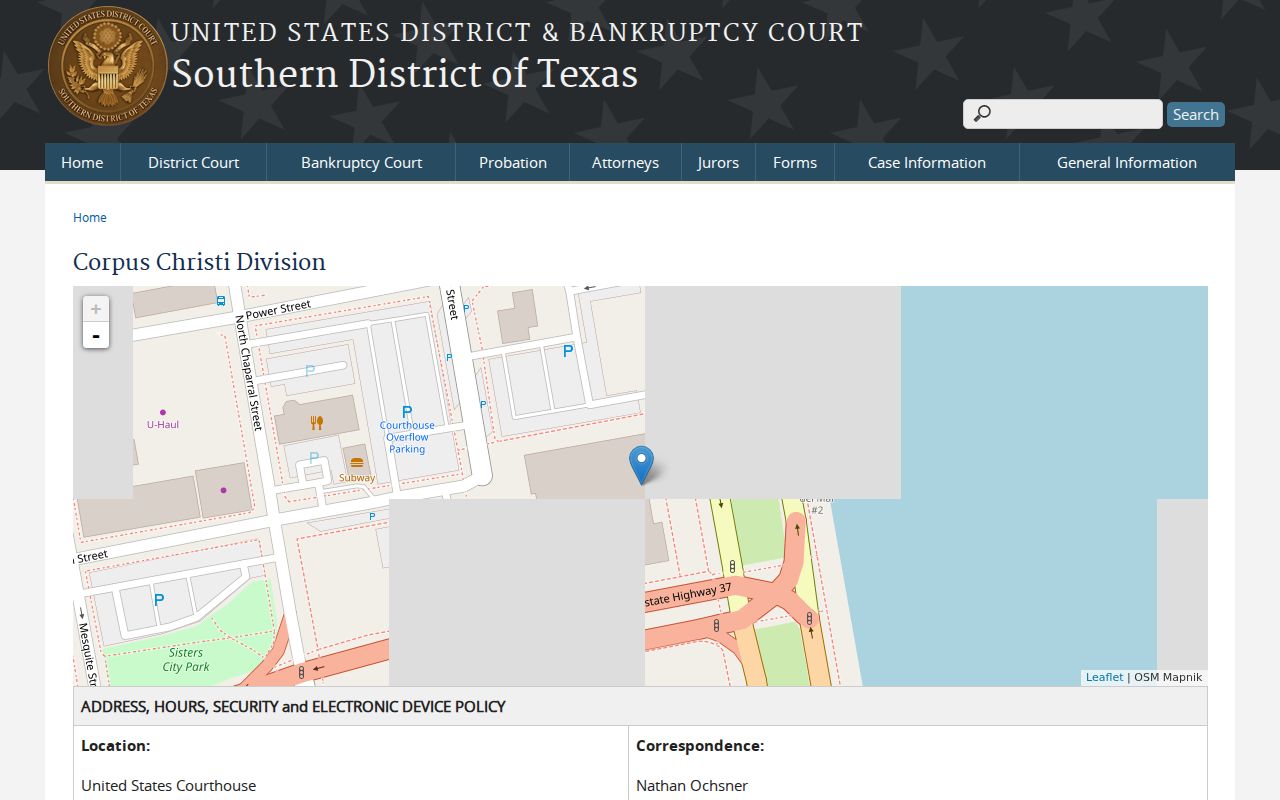Open the Attorneys menu
The width and height of the screenshot is (1280, 800).
[x=625, y=162]
